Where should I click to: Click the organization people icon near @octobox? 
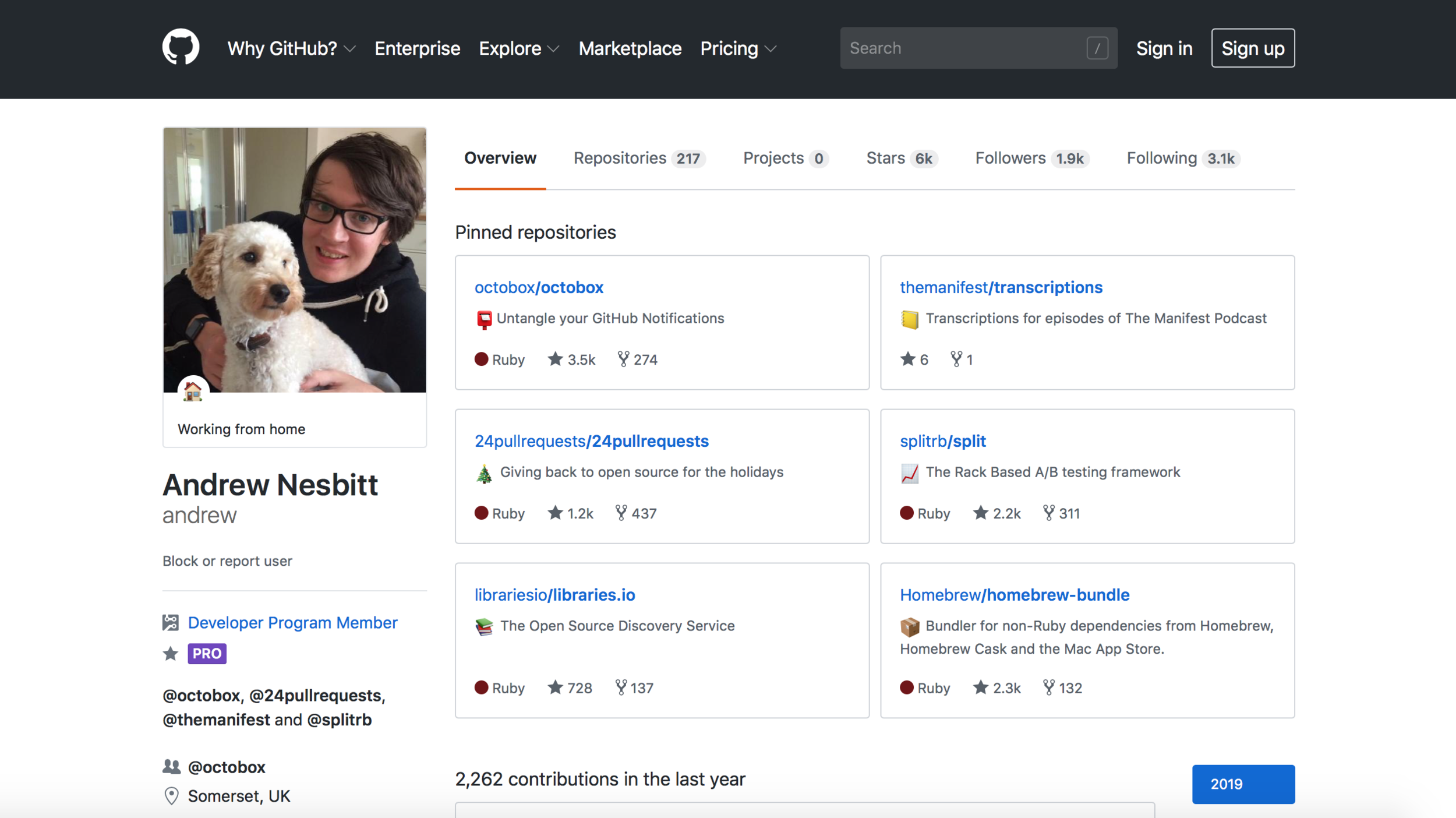click(x=171, y=767)
